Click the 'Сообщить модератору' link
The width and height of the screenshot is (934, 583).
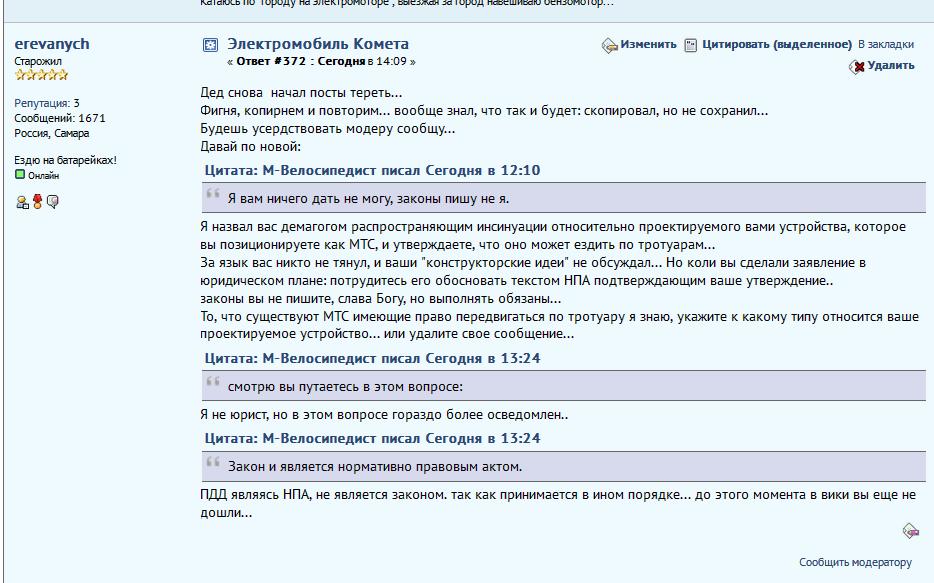855,562
